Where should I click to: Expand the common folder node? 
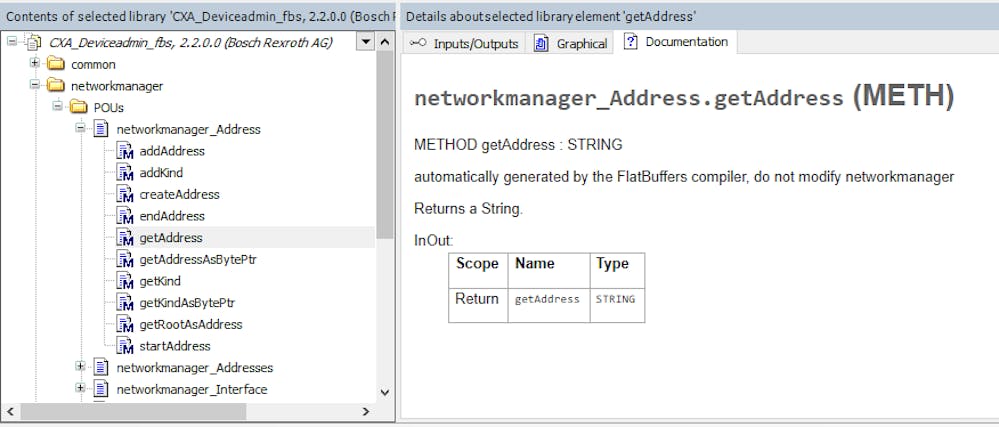pyautogui.click(x=35, y=64)
